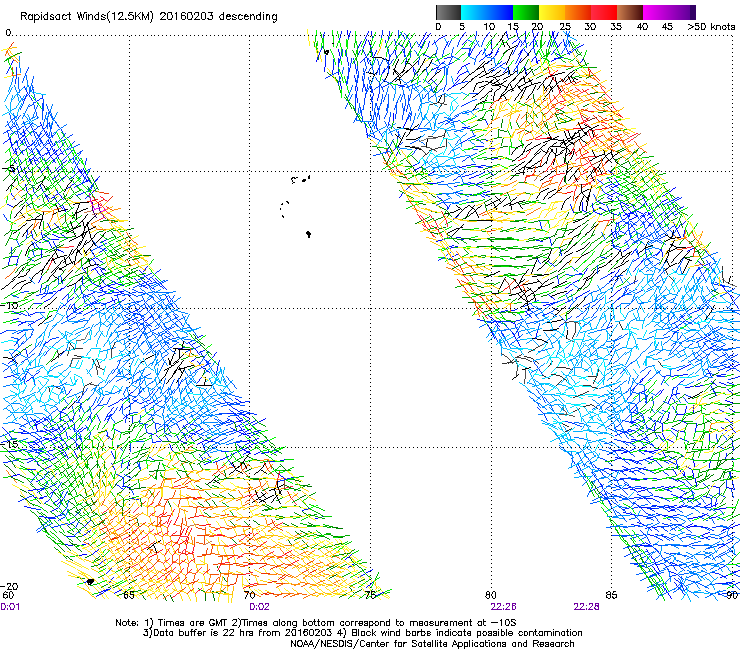This screenshot has height=650, width=740.
Task: Click the green 15-20 knots legend segment
Action: click(526, 12)
